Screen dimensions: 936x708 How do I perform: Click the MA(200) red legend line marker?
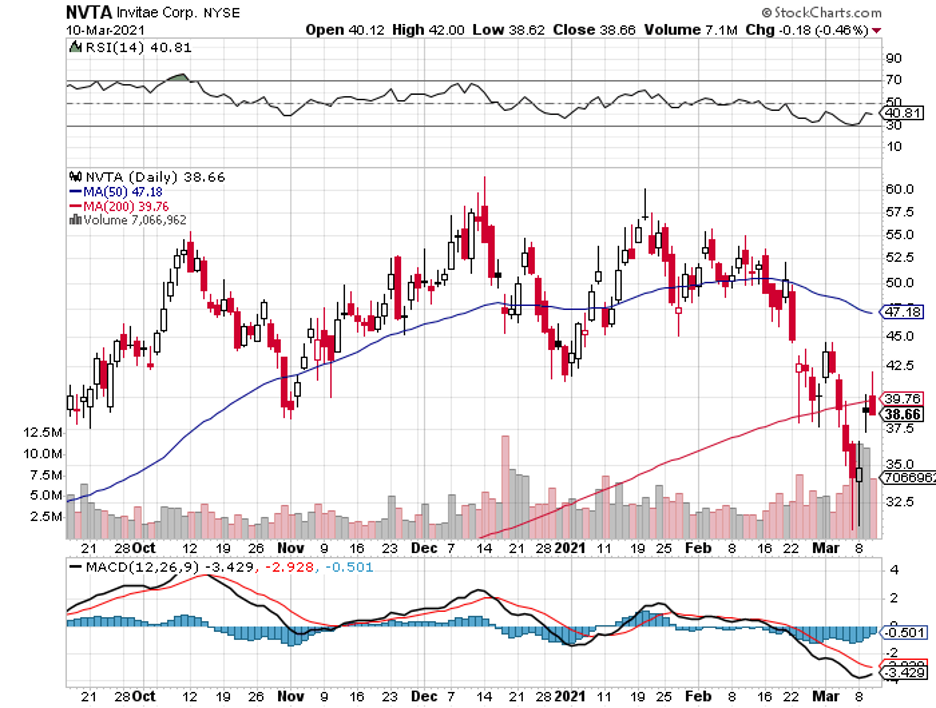73,206
